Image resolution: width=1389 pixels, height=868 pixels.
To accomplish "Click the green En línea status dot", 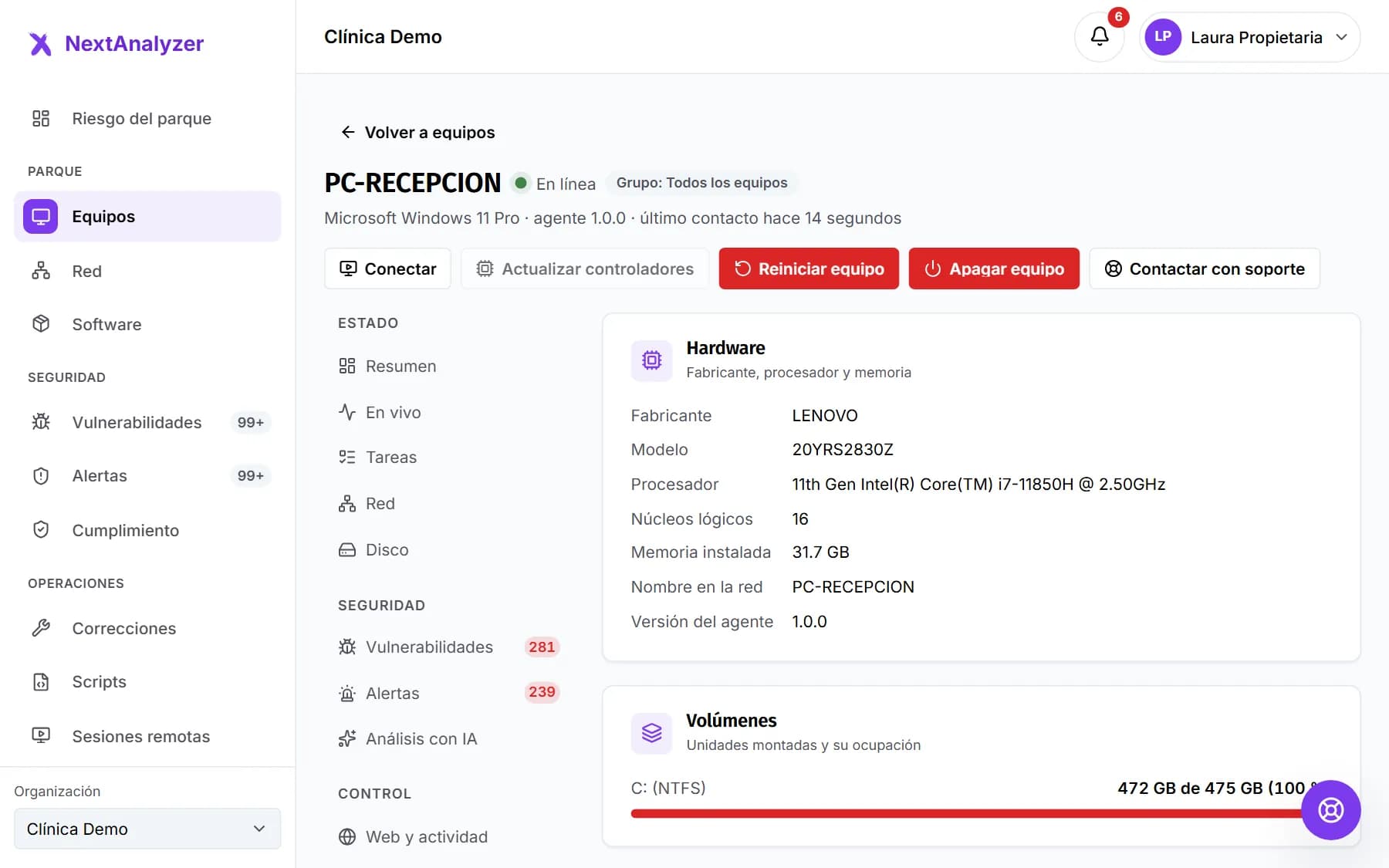I will (x=521, y=183).
